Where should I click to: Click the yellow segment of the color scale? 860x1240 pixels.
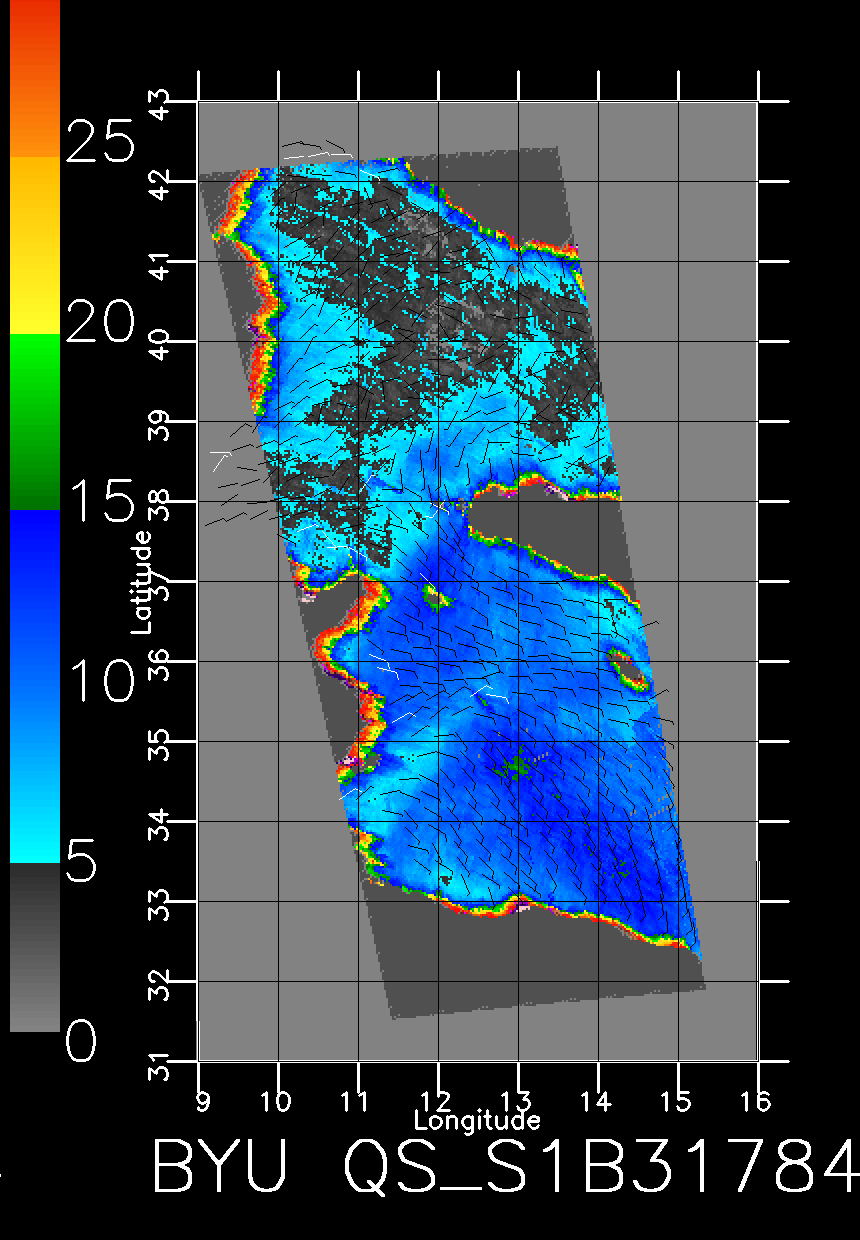(x=35, y=245)
